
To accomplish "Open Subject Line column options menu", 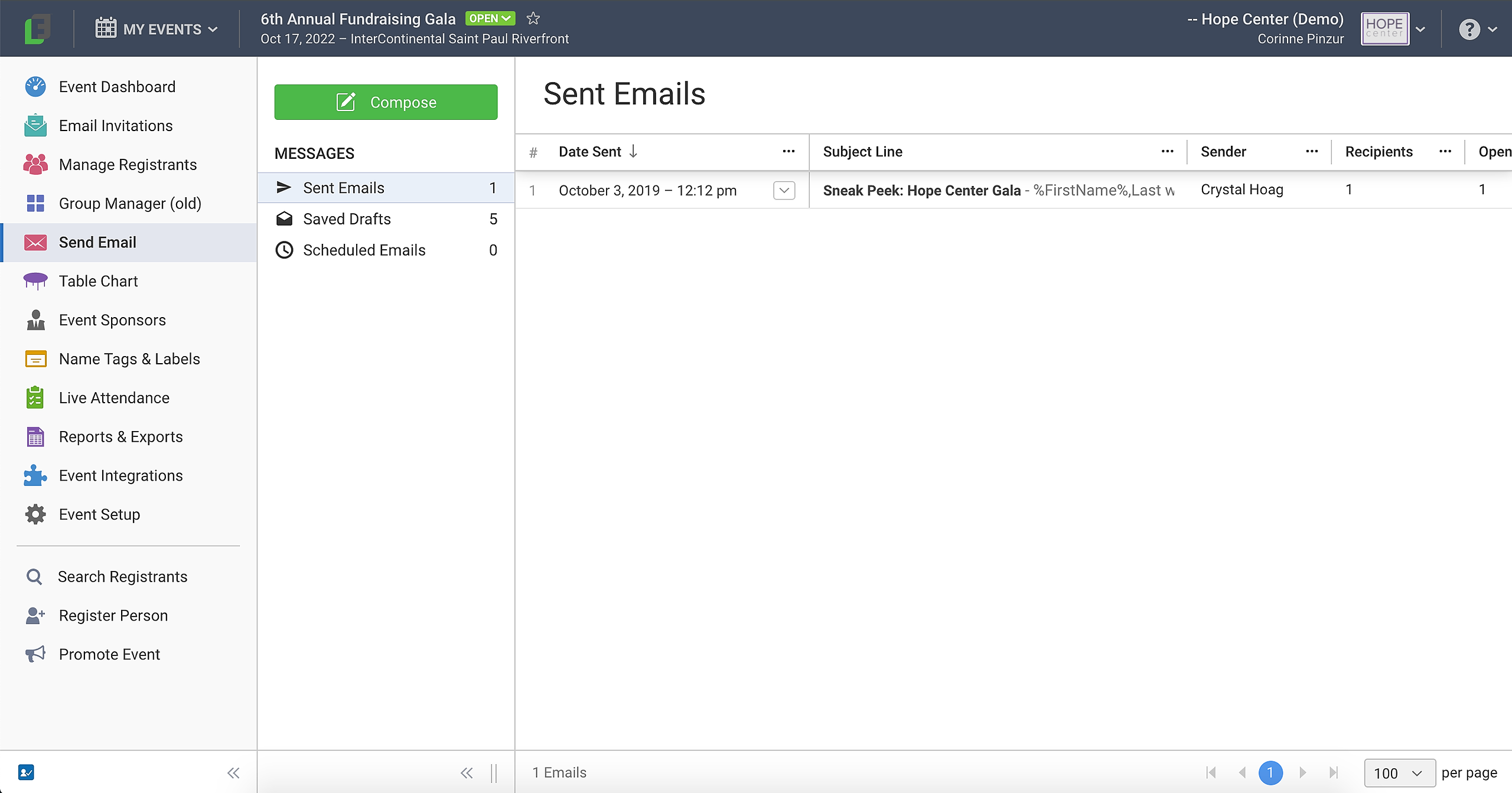I will click(x=1167, y=152).
